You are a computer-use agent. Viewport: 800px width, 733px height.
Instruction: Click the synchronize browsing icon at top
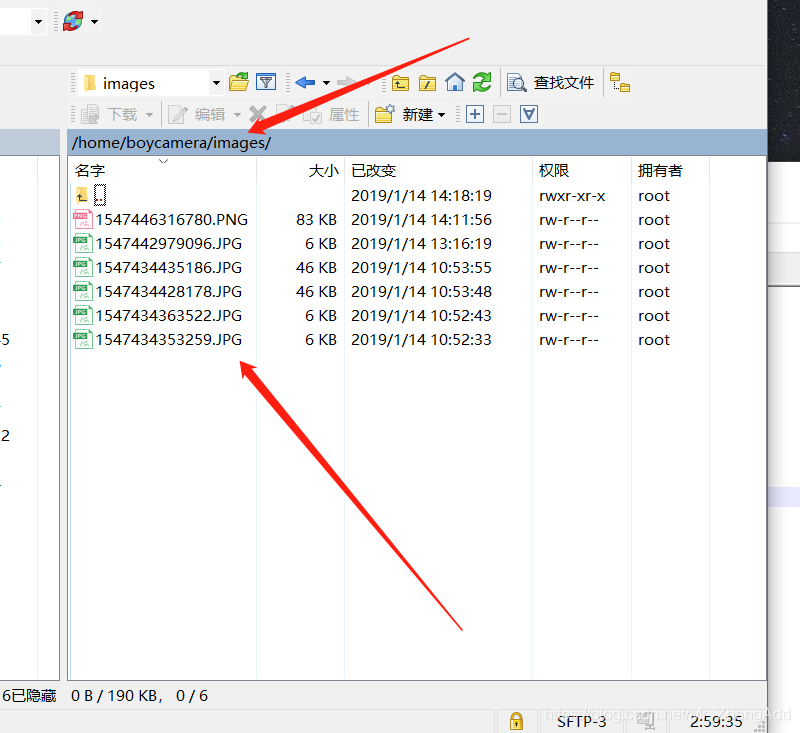tap(73, 21)
